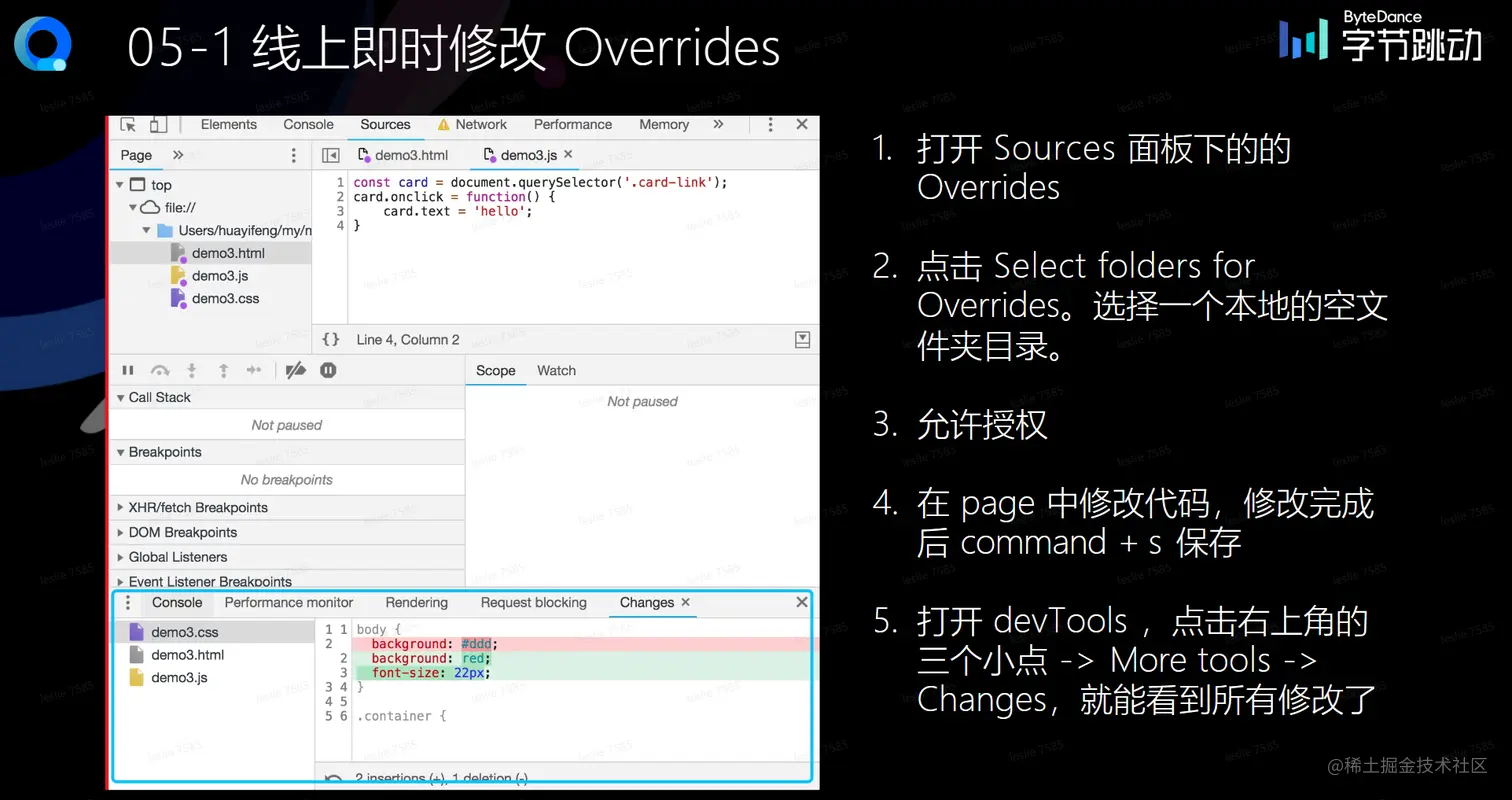Click the #ddd color swatch value
This screenshot has width=1512, height=800.
pos(479,644)
